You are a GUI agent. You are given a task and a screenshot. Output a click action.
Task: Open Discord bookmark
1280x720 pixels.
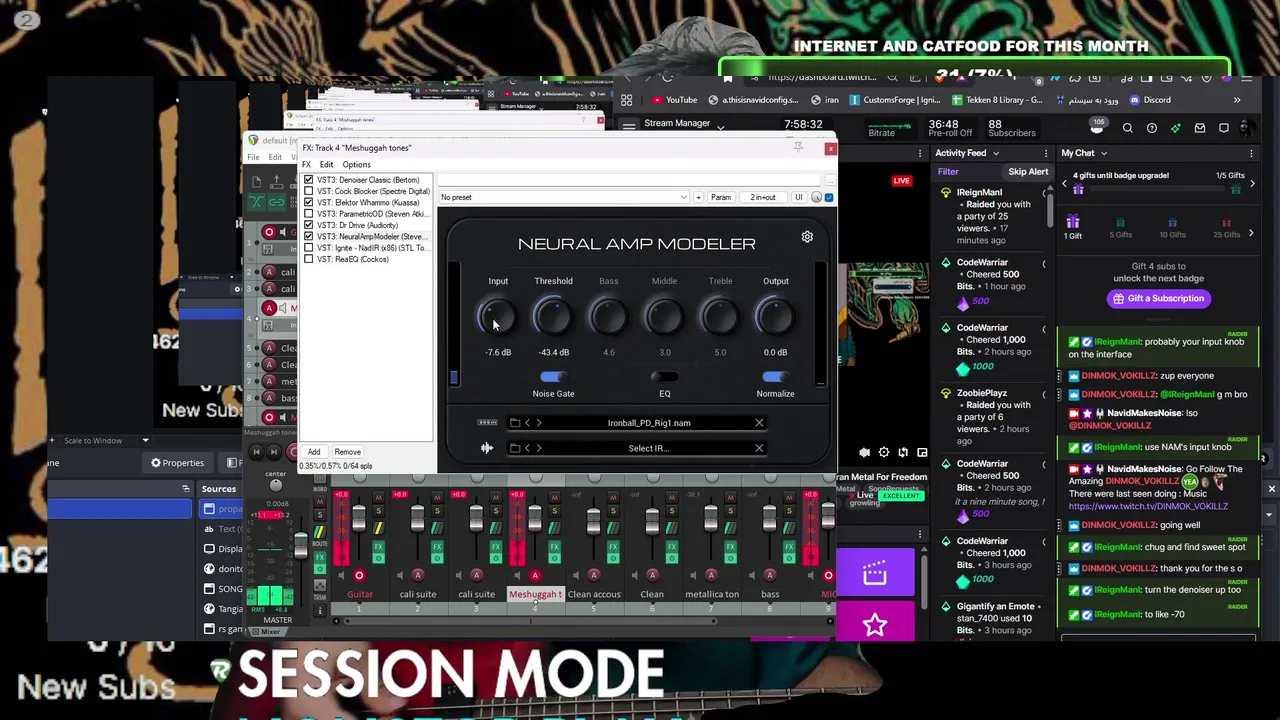point(1150,100)
